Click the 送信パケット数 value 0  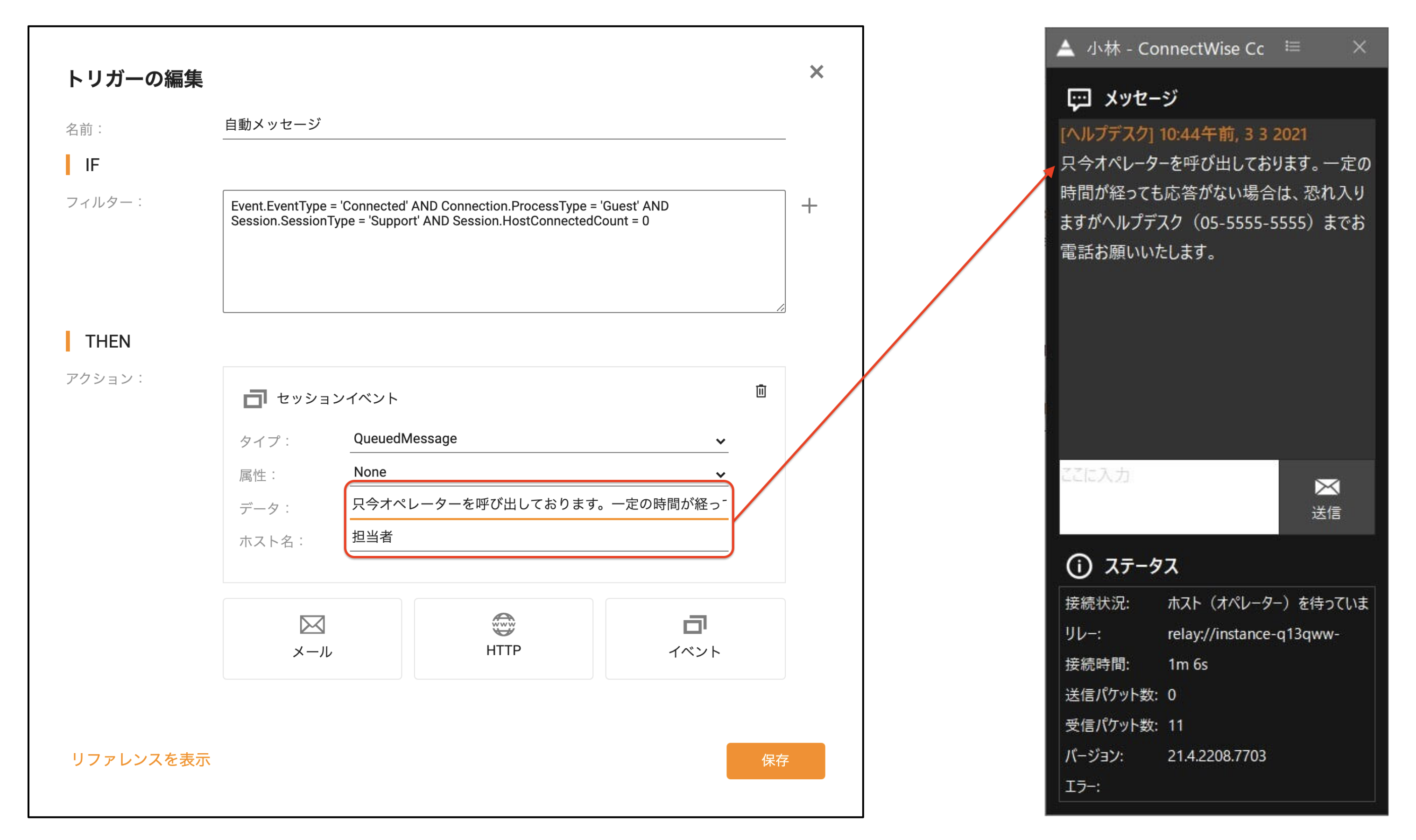(1171, 695)
